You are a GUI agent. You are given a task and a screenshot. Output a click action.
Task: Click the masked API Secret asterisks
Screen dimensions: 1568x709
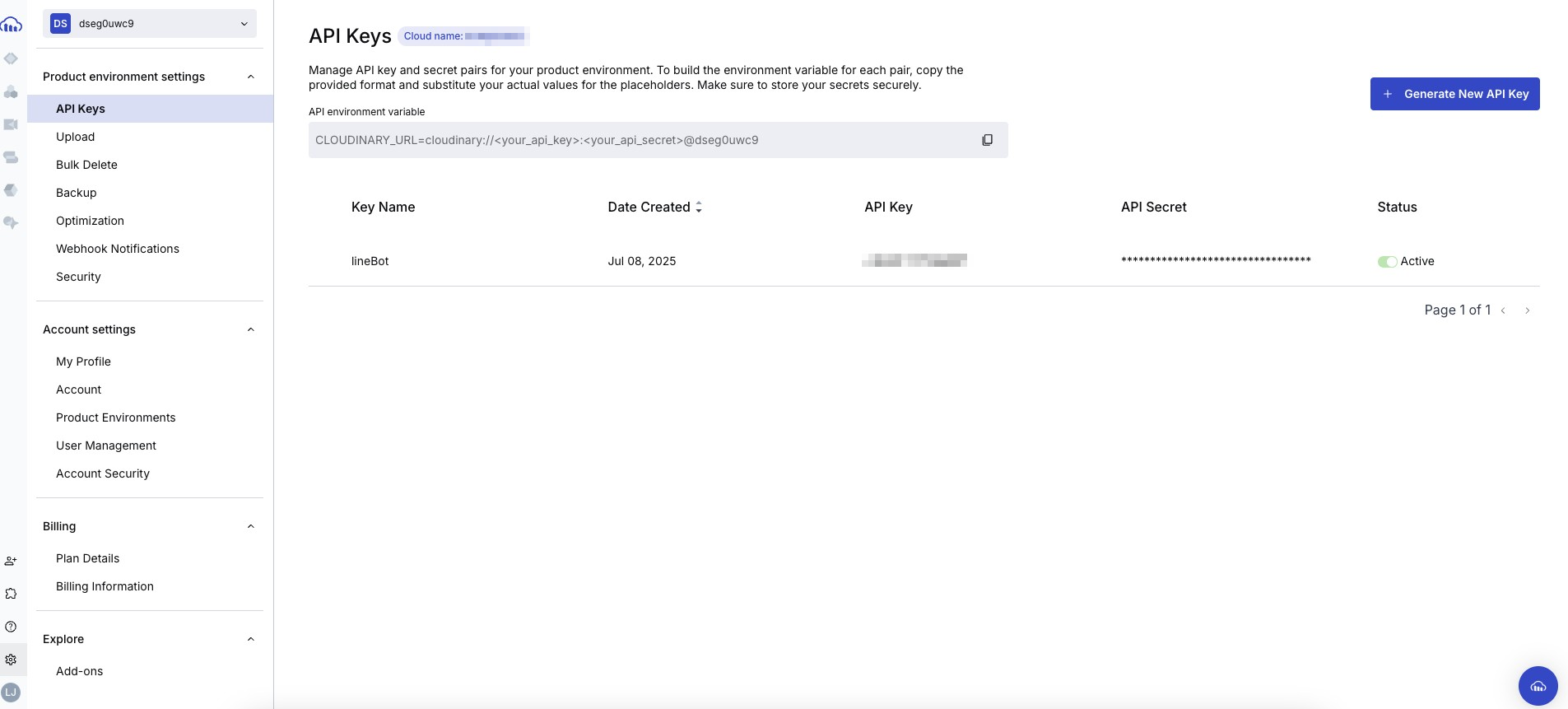pyautogui.click(x=1215, y=260)
